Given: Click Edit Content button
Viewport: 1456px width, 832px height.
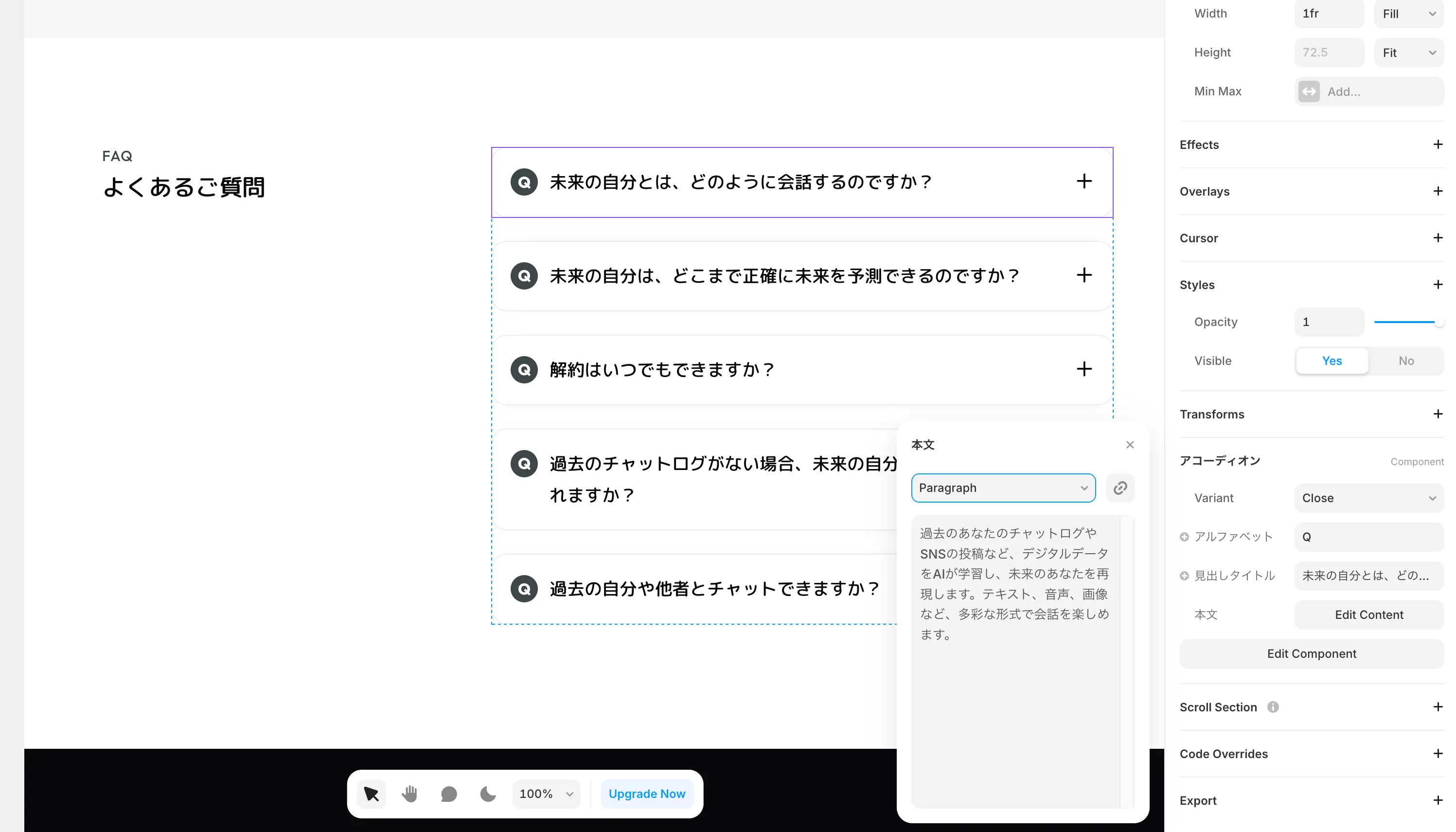Looking at the screenshot, I should (x=1368, y=615).
